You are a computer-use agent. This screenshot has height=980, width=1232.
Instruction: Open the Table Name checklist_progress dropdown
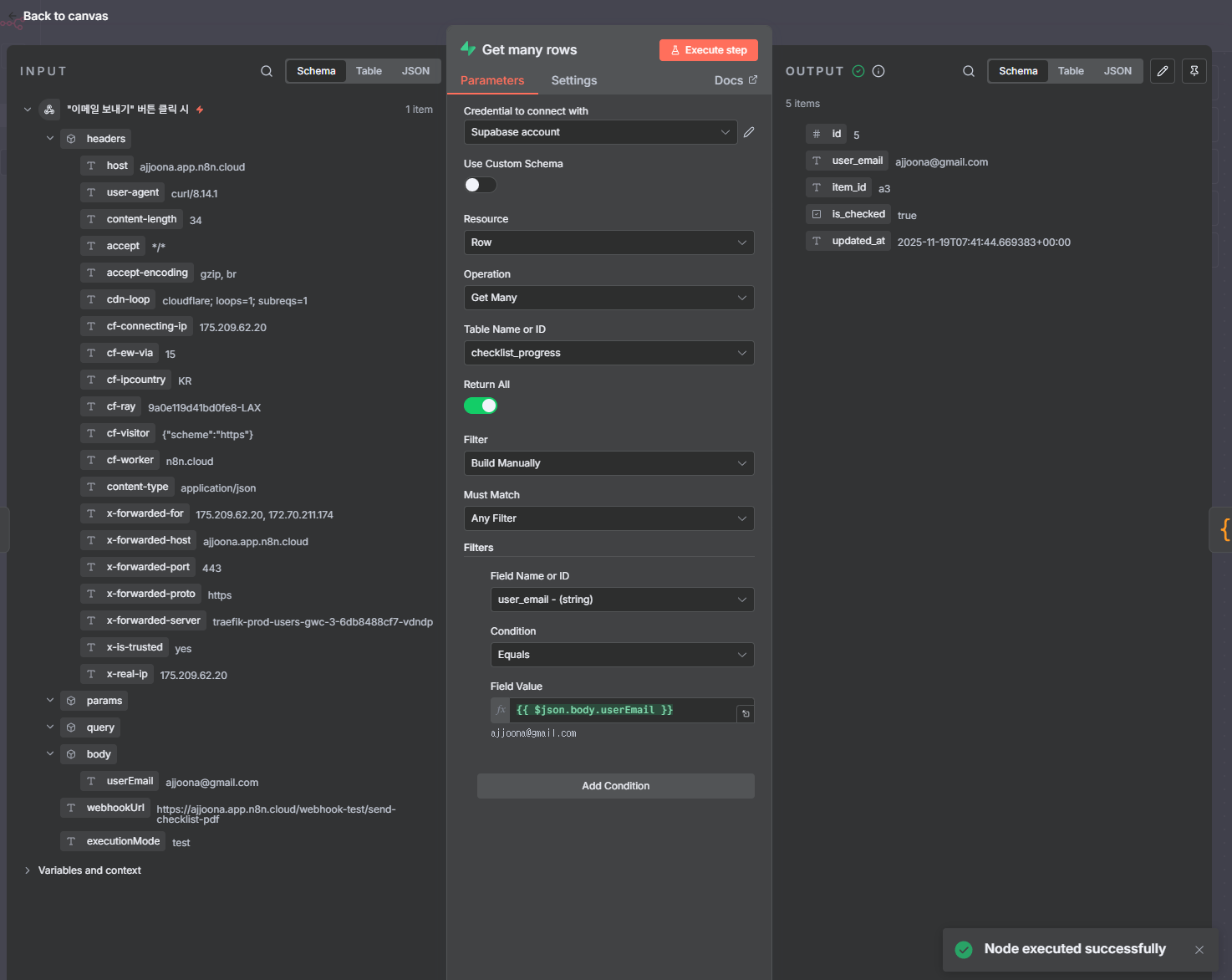click(x=608, y=353)
